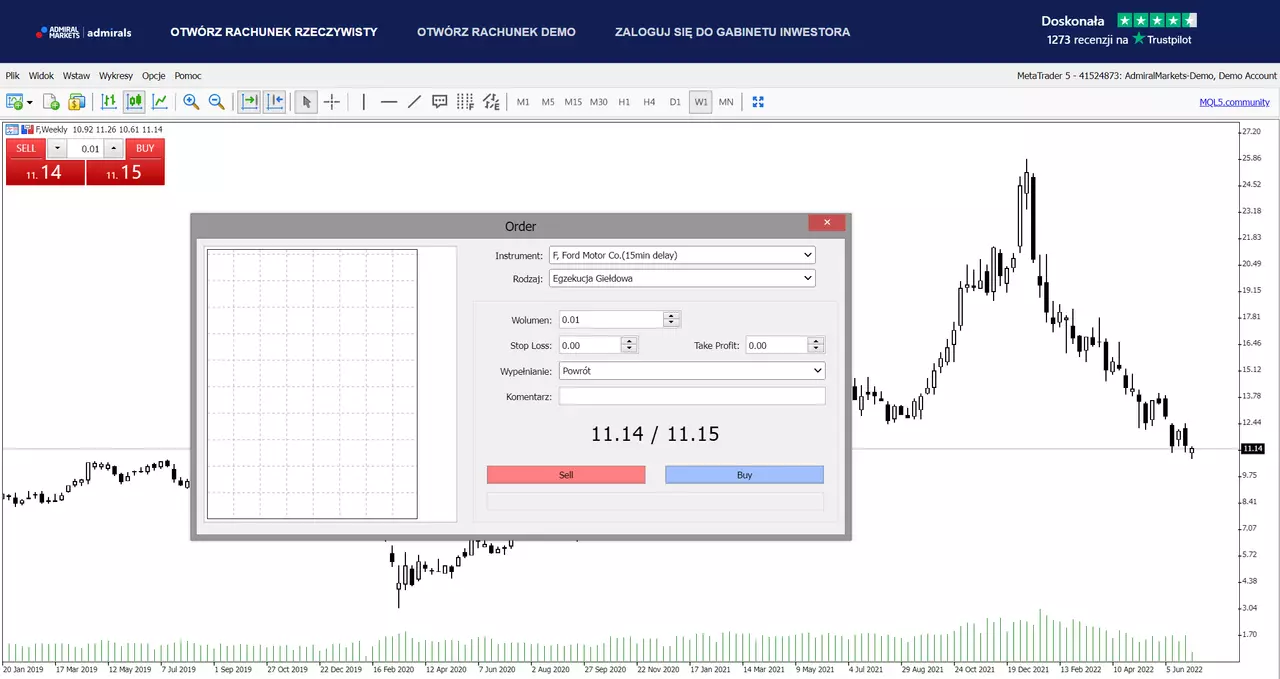Select the zoom out magnifier icon

[216, 102]
